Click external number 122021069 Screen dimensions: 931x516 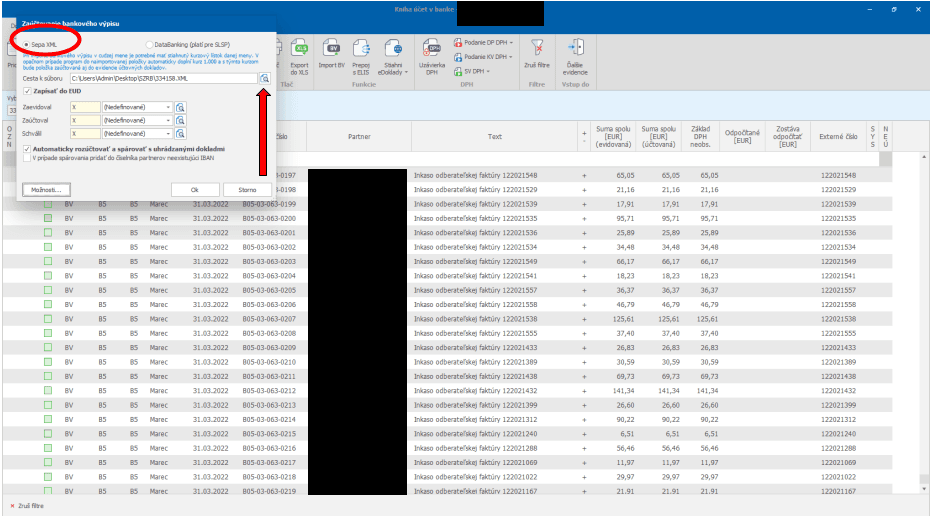tap(838, 463)
